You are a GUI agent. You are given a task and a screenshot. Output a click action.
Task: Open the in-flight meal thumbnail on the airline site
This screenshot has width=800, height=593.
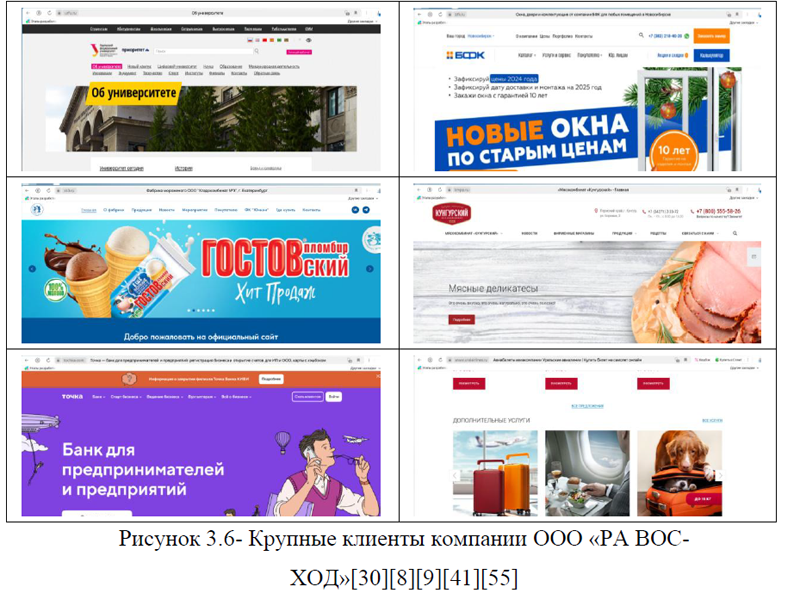click(587, 473)
